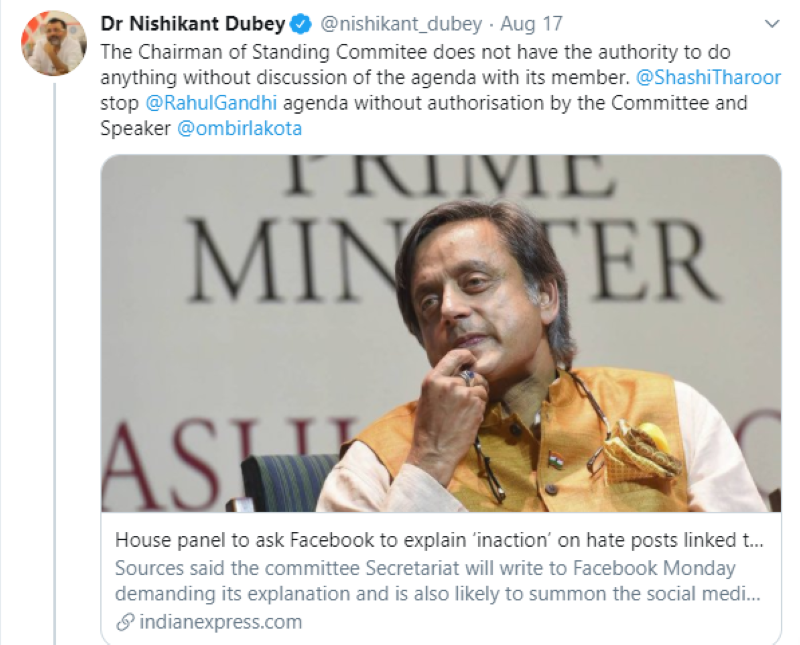This screenshot has height=645, width=800.
Task: Click the chain link icon beside indianexpress.com
Action: 125,622
